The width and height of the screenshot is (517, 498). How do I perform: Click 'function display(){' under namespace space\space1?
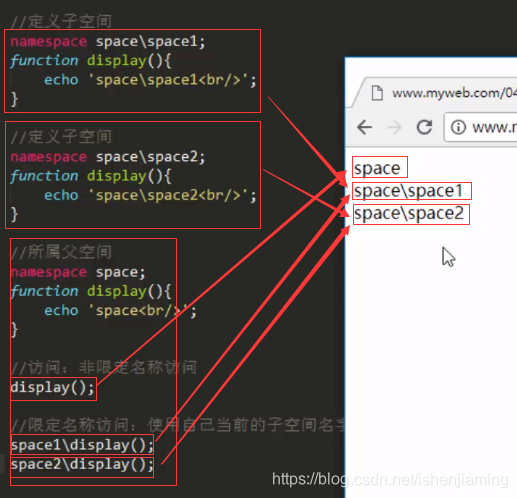point(91,61)
